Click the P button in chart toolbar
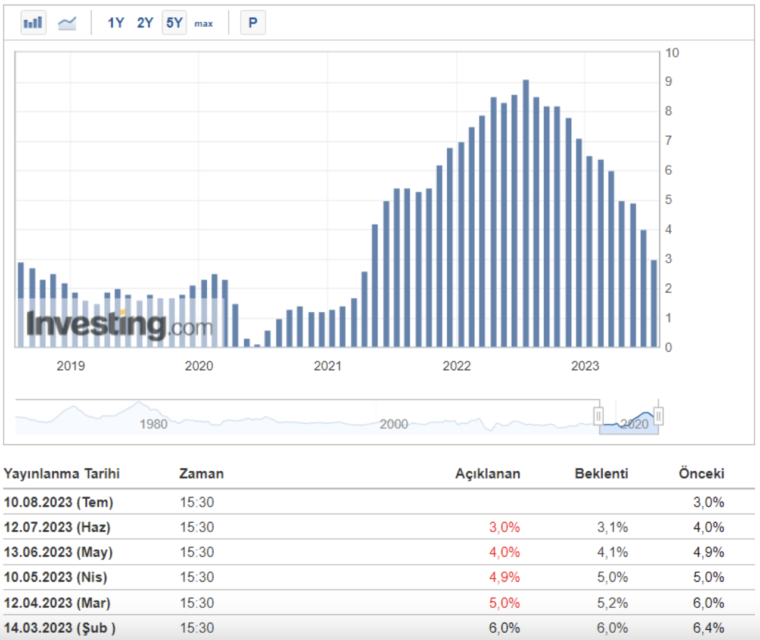 [253, 23]
